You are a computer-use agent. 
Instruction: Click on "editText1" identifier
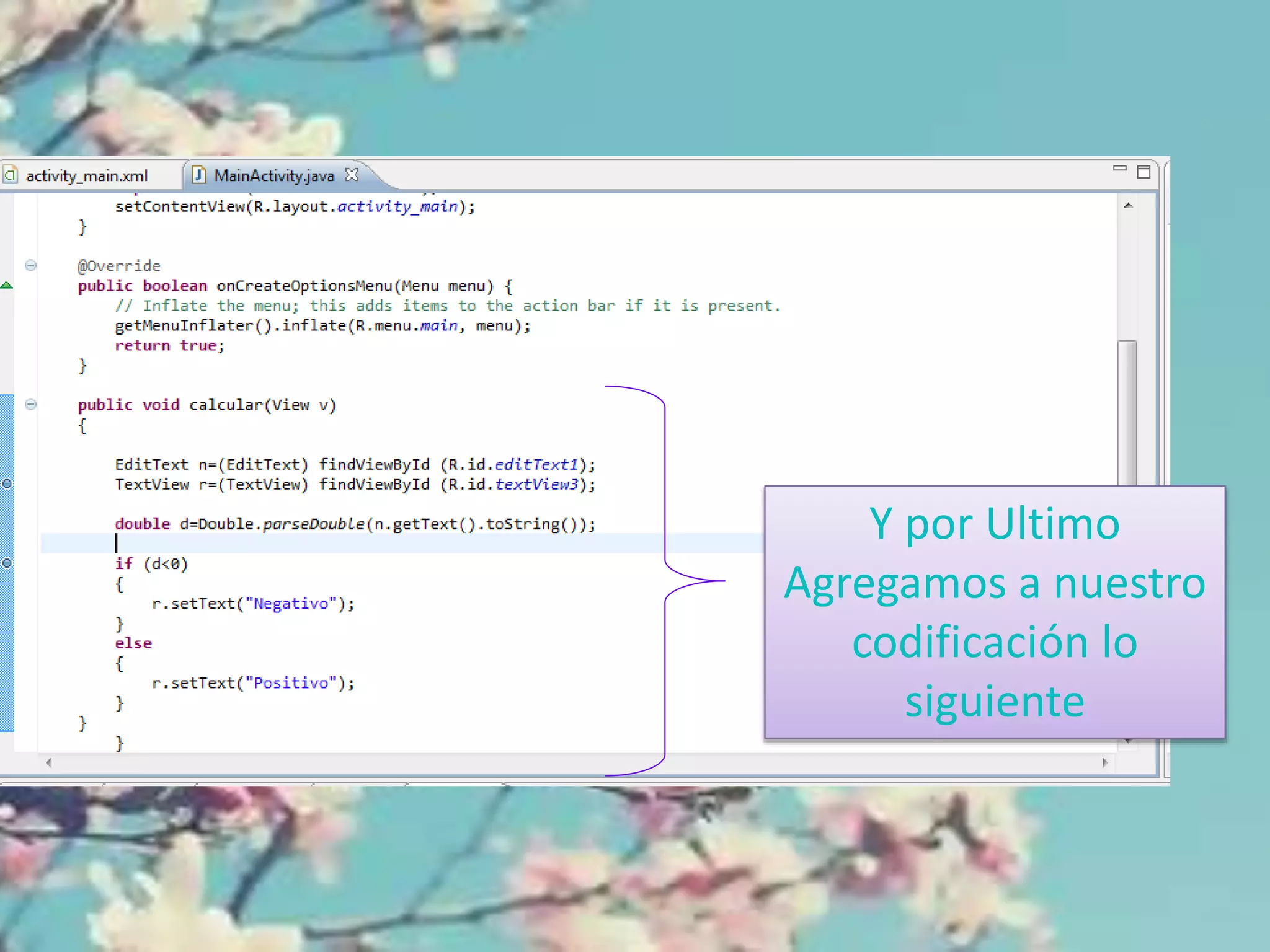536,464
